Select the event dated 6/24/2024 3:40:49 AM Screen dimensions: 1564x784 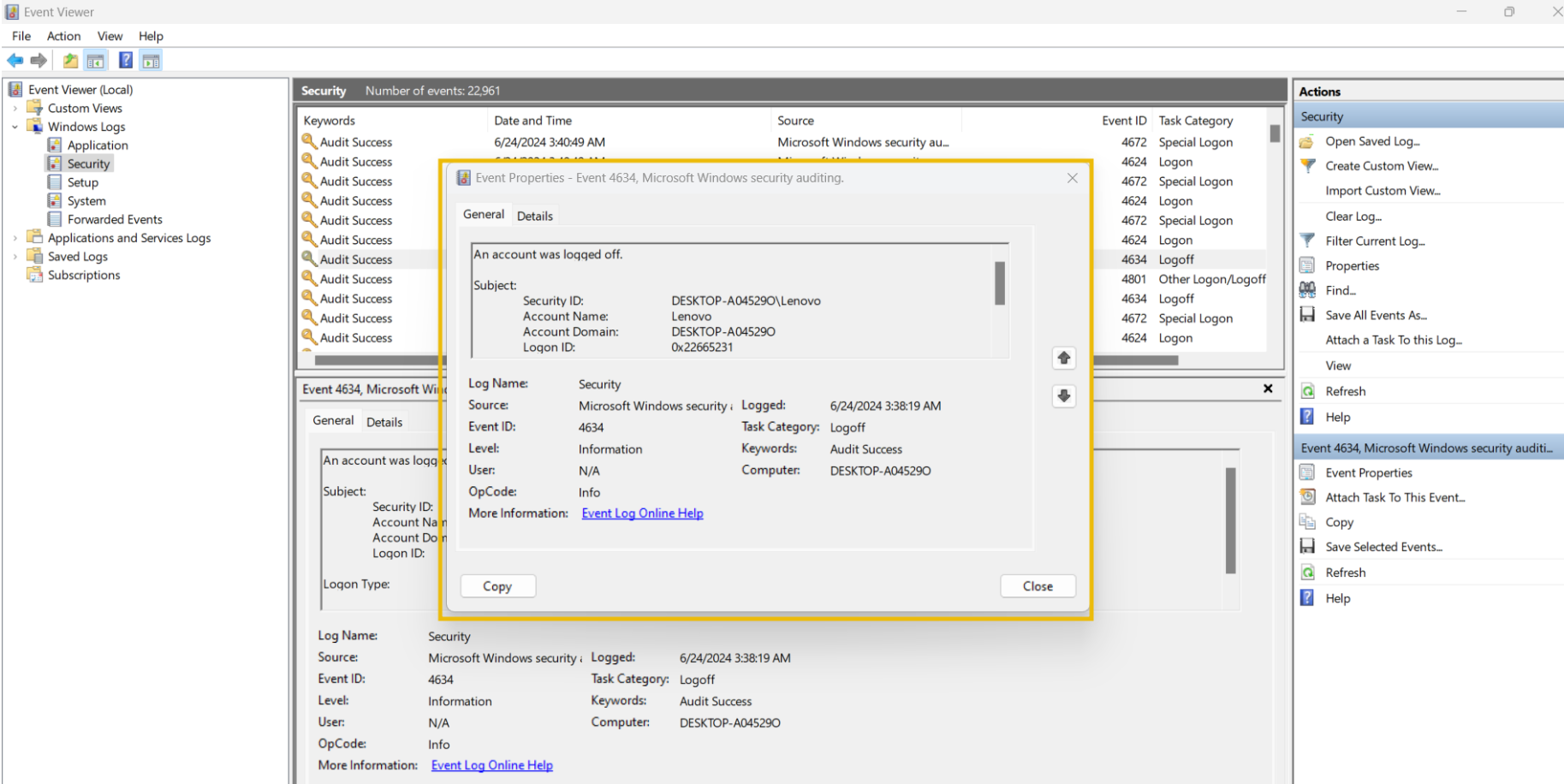pyautogui.click(x=782, y=142)
